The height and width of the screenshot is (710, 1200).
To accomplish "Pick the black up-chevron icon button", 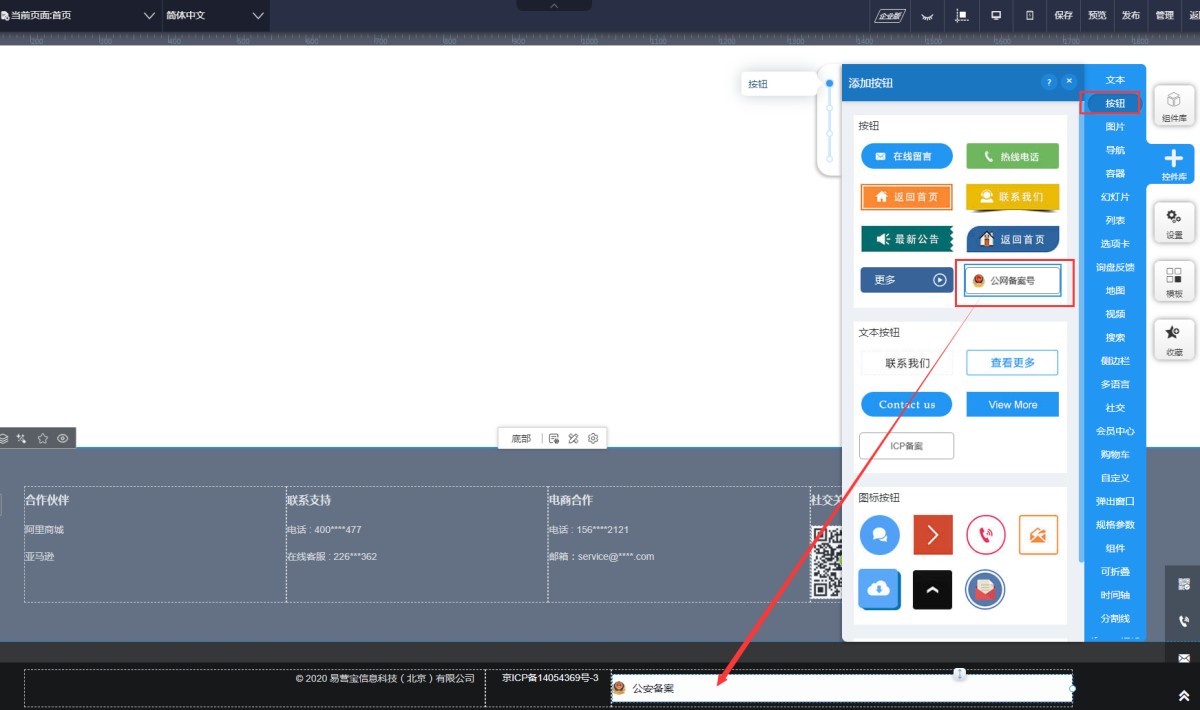I will [933, 590].
